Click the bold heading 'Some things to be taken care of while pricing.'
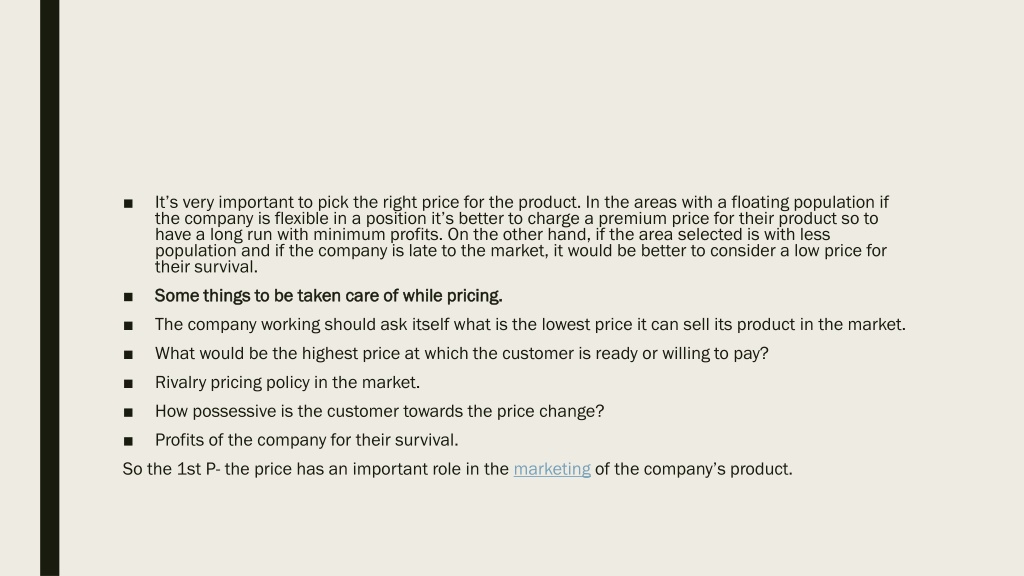Screen dimensions: 1024x576 click(x=328, y=296)
